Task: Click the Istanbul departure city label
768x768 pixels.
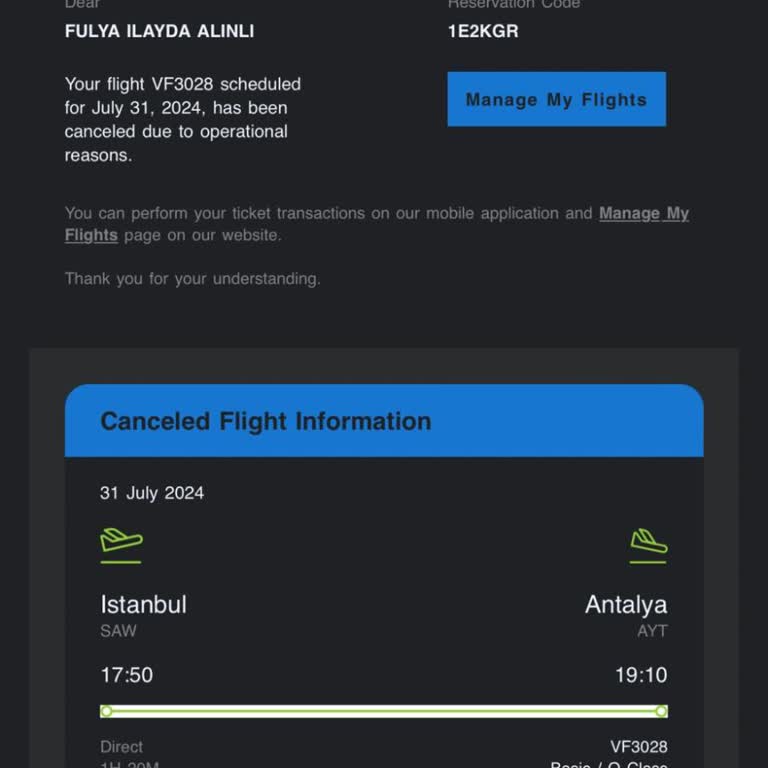Action: click(144, 604)
